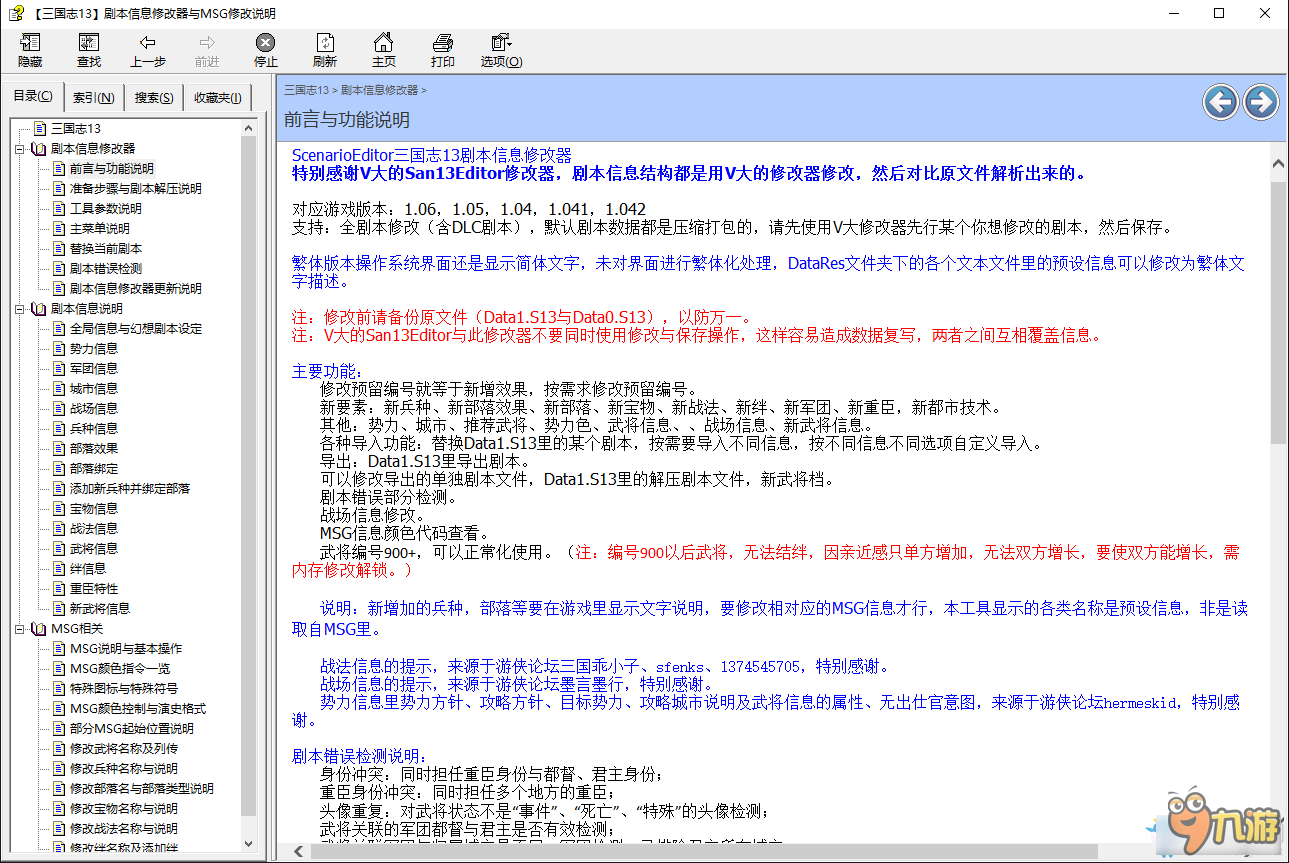Image resolution: width=1289 pixels, height=863 pixels.
Task: Go back with 上一步 toolbar button
Action: tap(148, 50)
